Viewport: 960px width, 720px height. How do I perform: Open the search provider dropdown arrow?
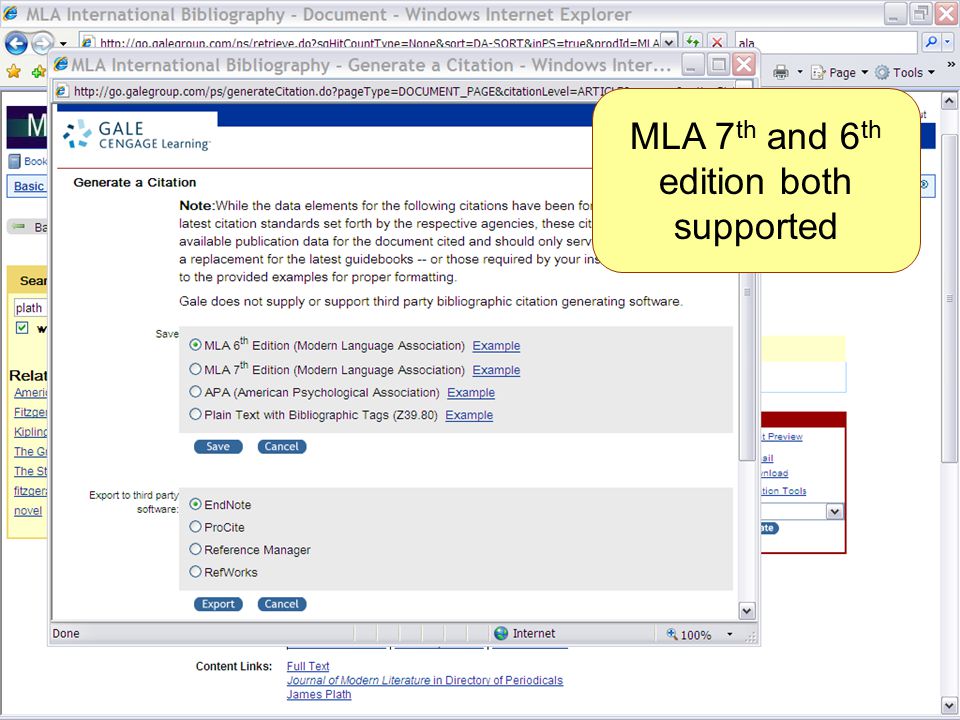point(948,42)
